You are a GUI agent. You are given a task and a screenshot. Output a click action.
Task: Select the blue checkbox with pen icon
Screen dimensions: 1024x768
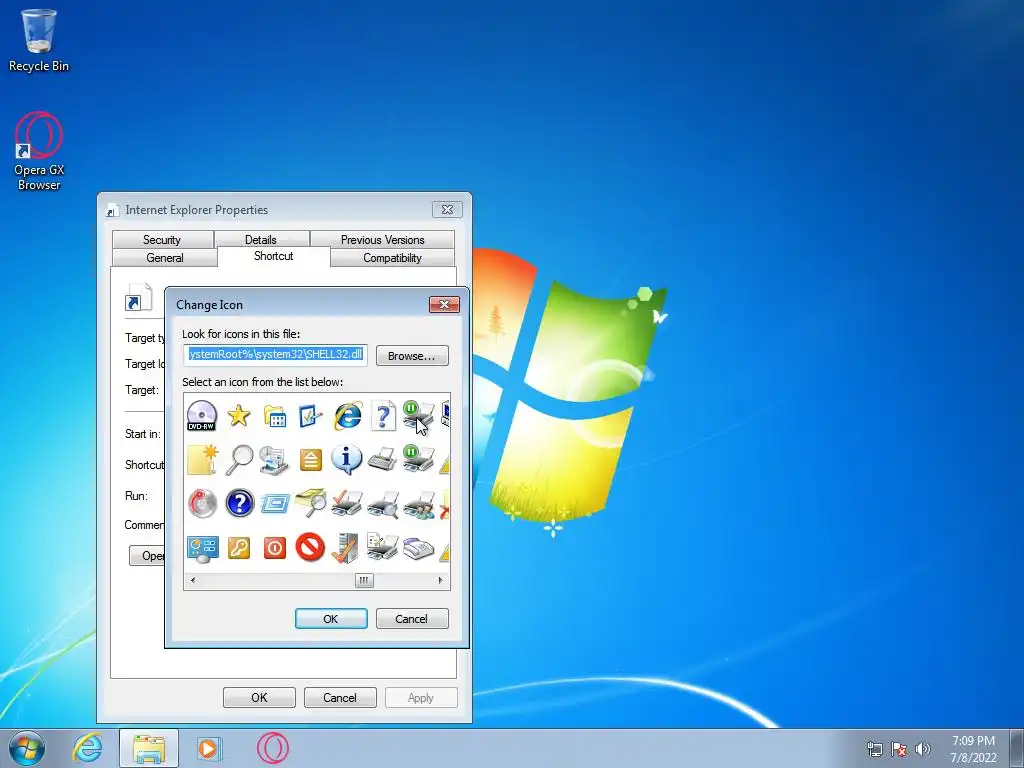click(x=310, y=415)
